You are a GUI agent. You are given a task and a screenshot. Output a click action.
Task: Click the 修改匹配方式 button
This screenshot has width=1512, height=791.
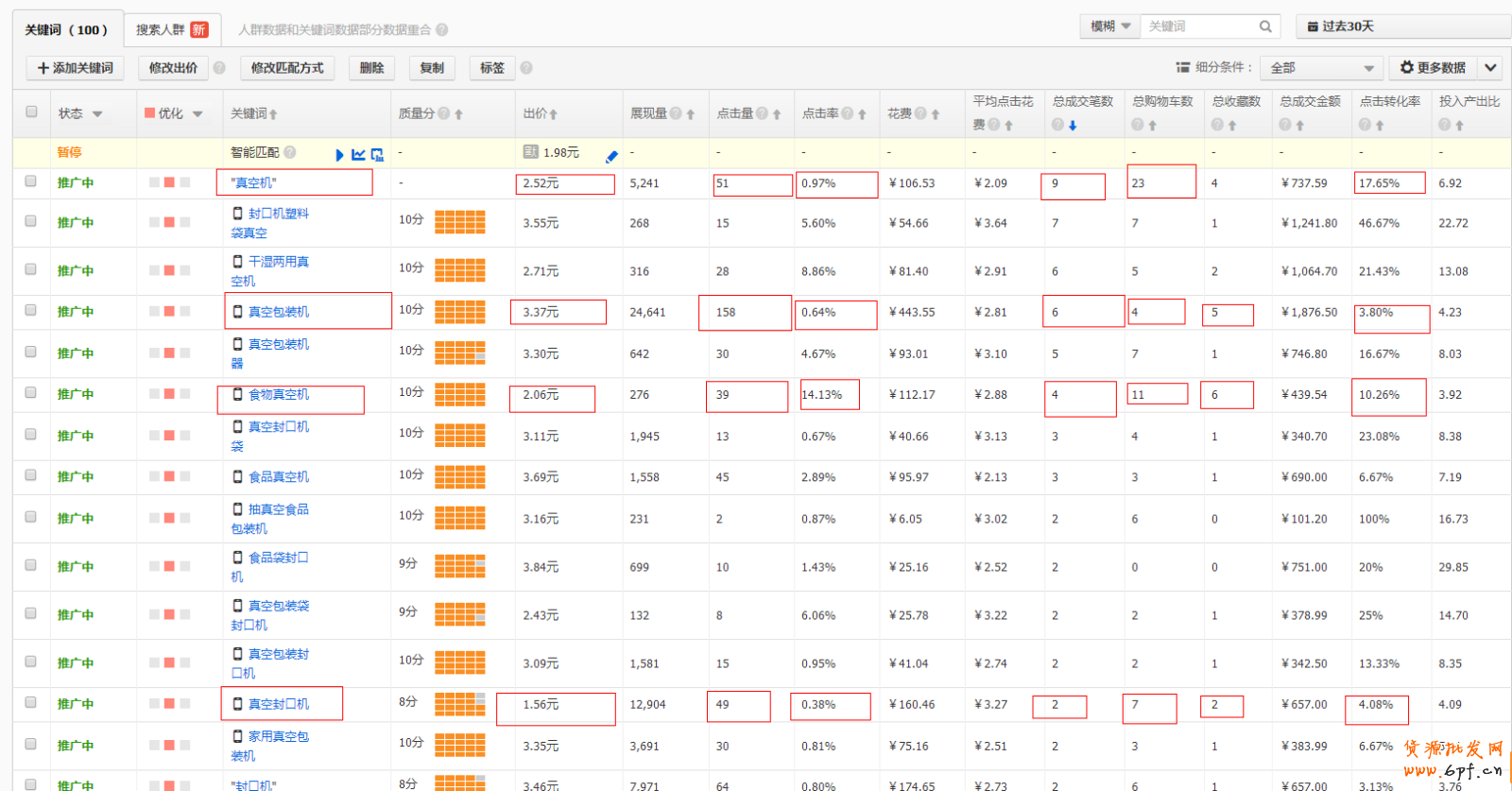[x=287, y=68]
